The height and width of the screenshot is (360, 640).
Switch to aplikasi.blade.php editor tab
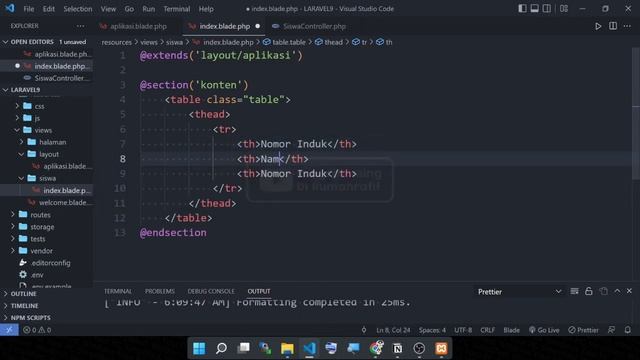[138, 26]
